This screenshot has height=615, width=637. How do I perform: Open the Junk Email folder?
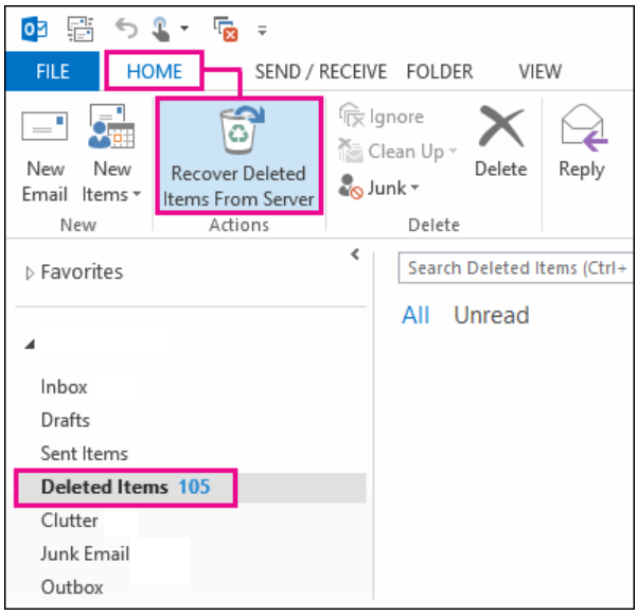click(85, 554)
